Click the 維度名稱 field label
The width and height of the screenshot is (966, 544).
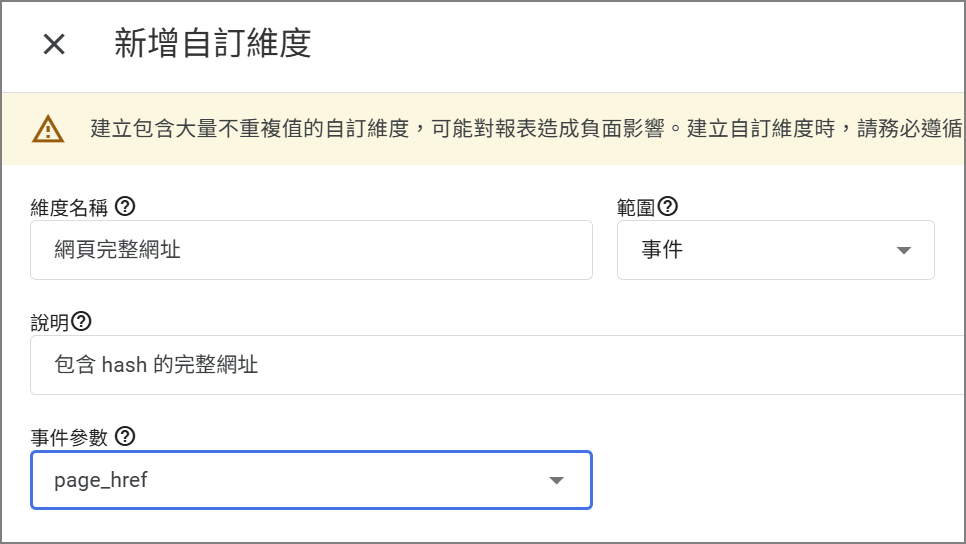71,207
